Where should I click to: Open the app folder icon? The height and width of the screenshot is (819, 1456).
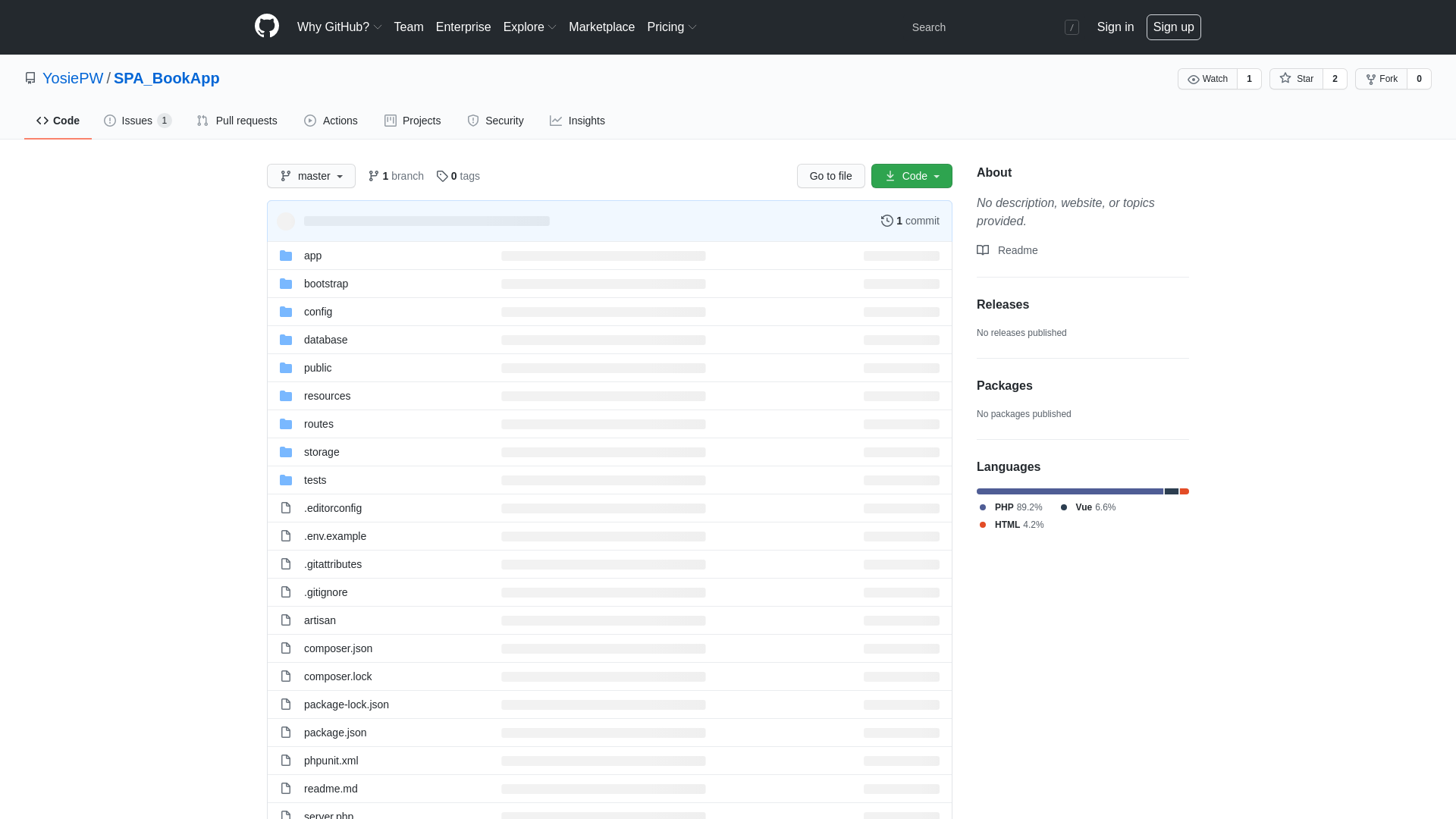click(286, 256)
